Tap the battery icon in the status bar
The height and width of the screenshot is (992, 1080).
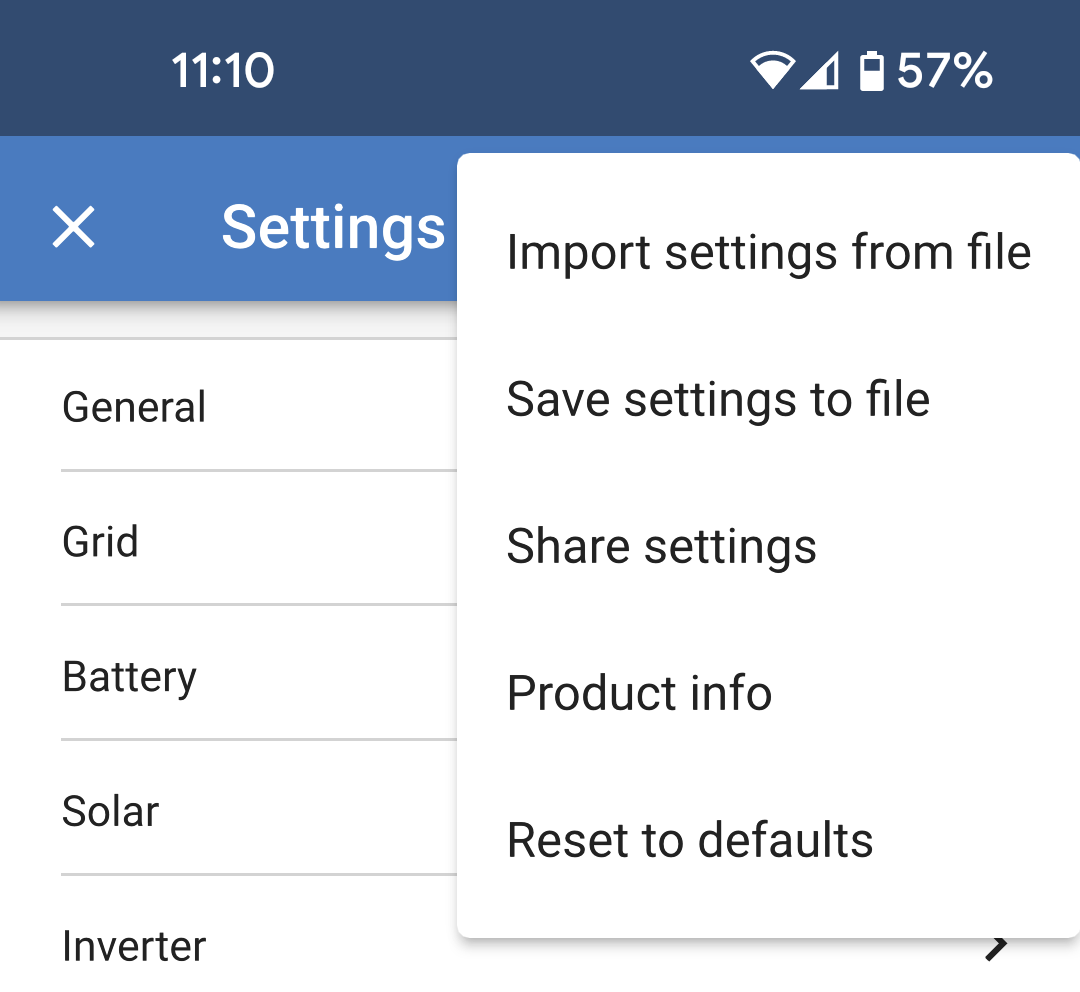pos(872,72)
